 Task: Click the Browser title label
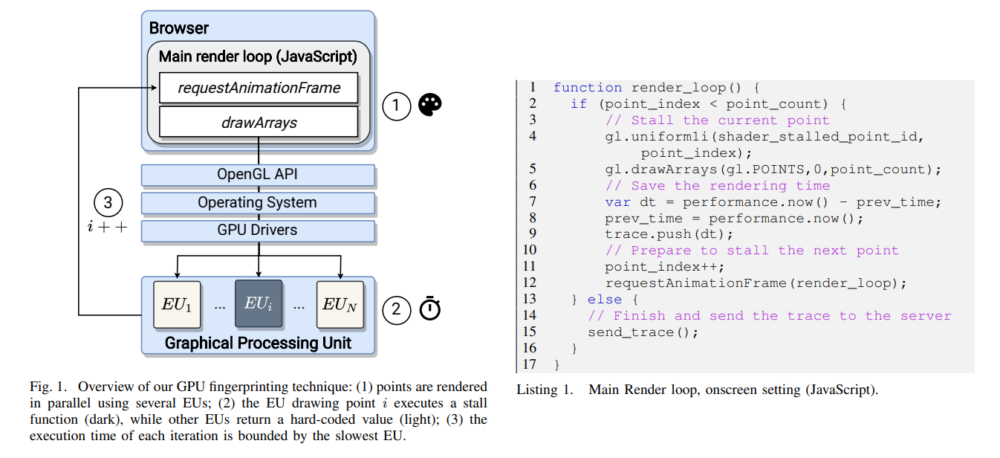click(x=179, y=29)
